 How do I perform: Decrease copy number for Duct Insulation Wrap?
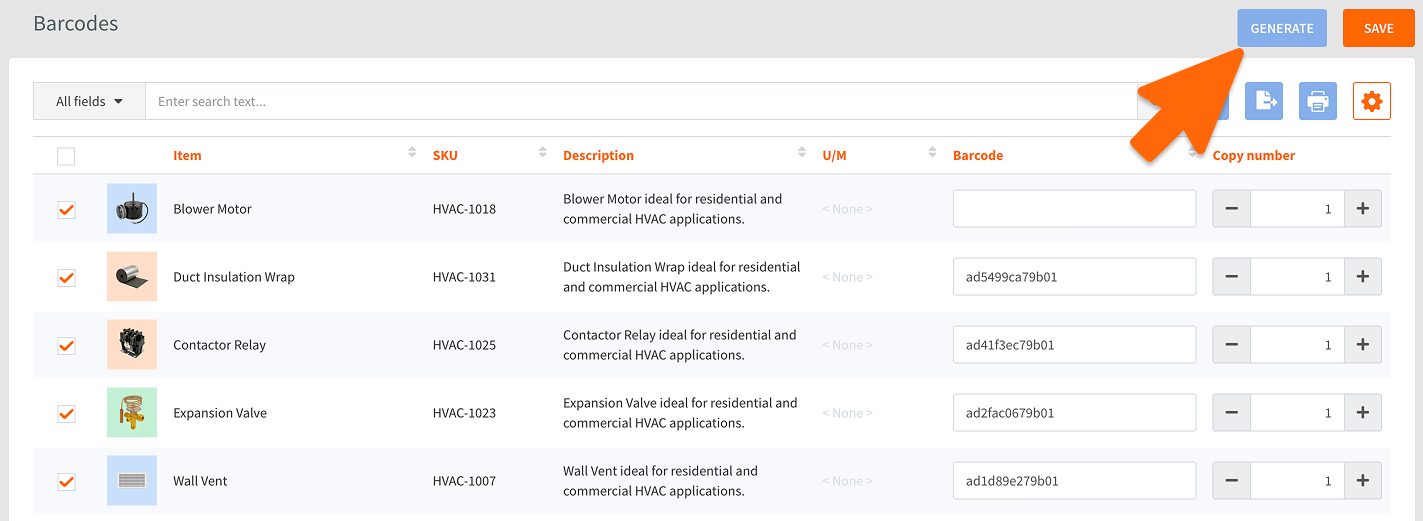click(x=1231, y=277)
